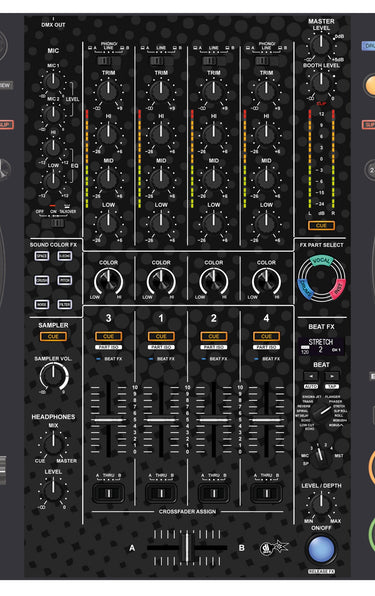375x596 pixels.
Task: Click the TAP beat button
Action: pyautogui.click(x=332, y=387)
